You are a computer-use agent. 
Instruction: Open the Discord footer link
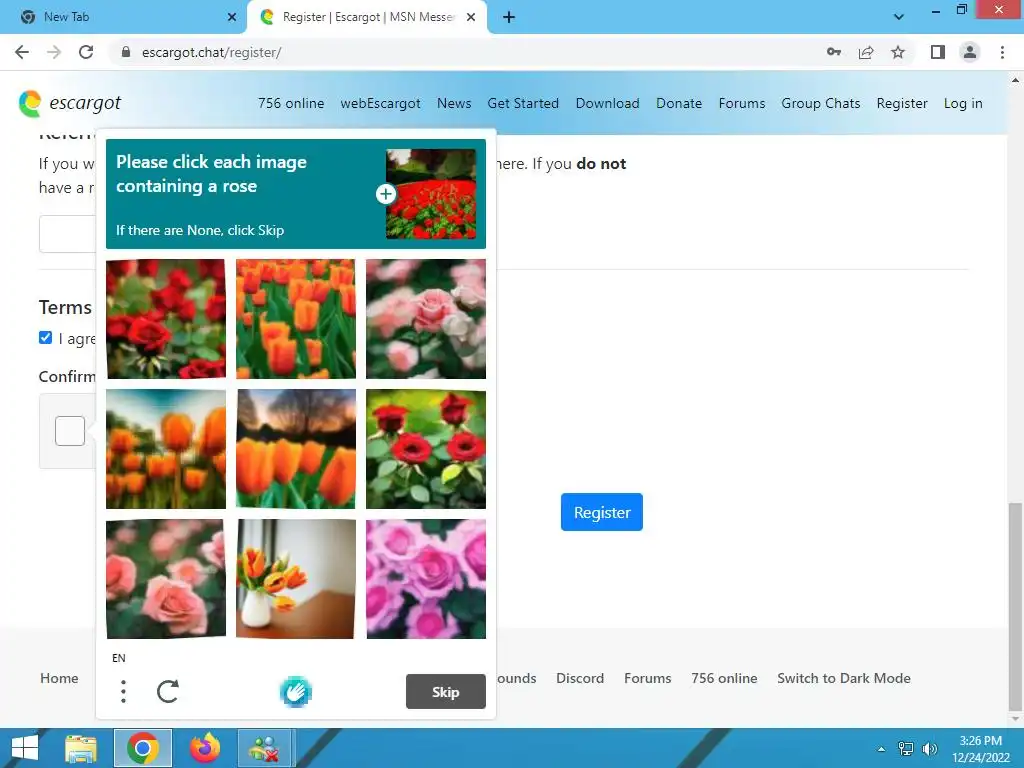tap(580, 678)
